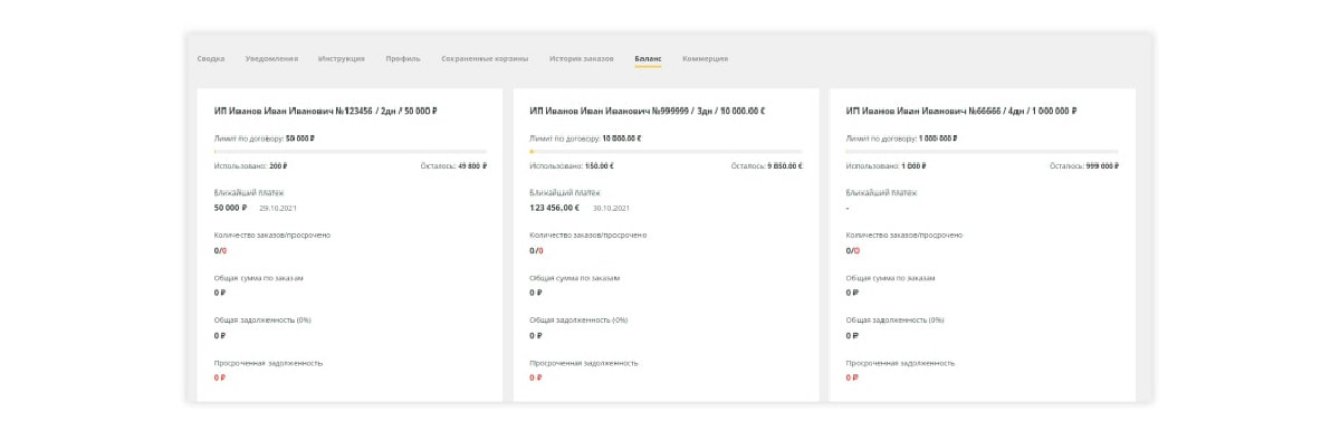1340x438 pixels.
Task: Click Общая задолженность (0%) label in contract №999999 card
Action: click(x=579, y=320)
